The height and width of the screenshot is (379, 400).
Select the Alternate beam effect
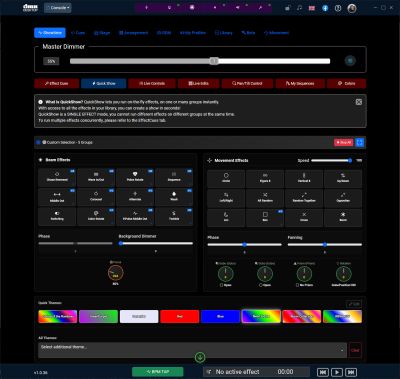pyautogui.click(x=135, y=197)
